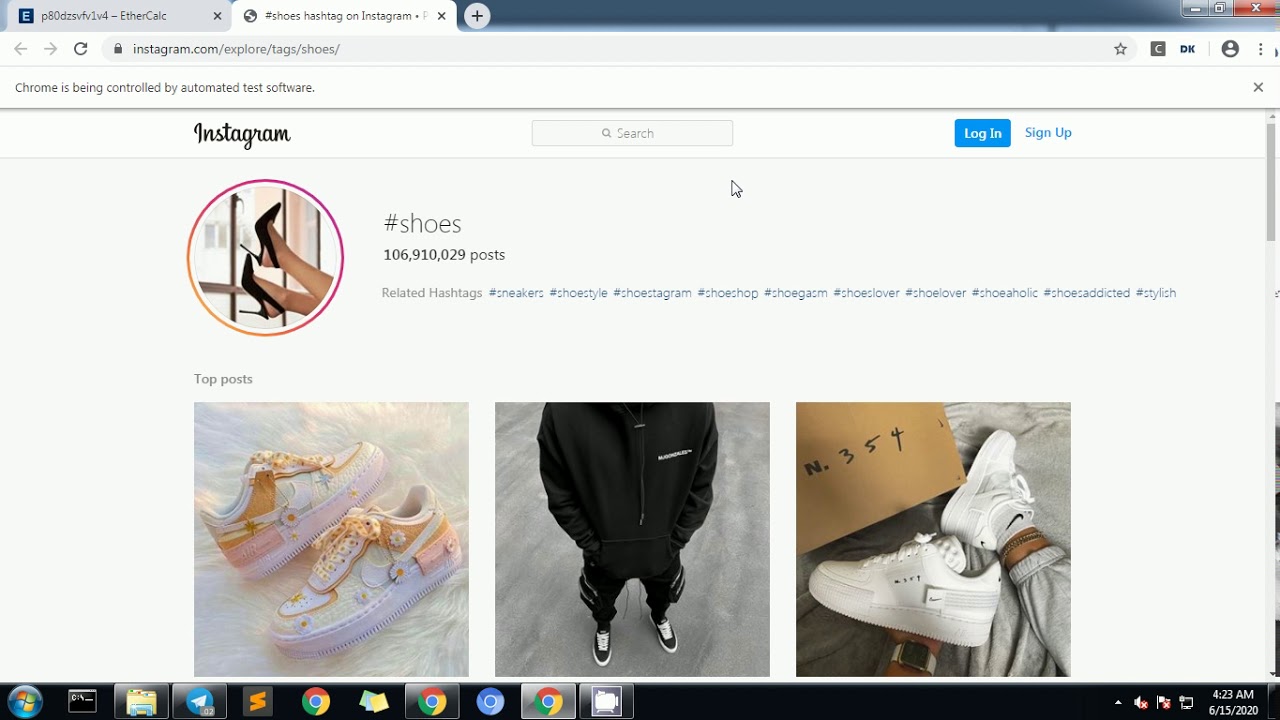Open the #sneakers related hashtag
Image resolution: width=1280 pixels, height=720 pixels.
[516, 293]
